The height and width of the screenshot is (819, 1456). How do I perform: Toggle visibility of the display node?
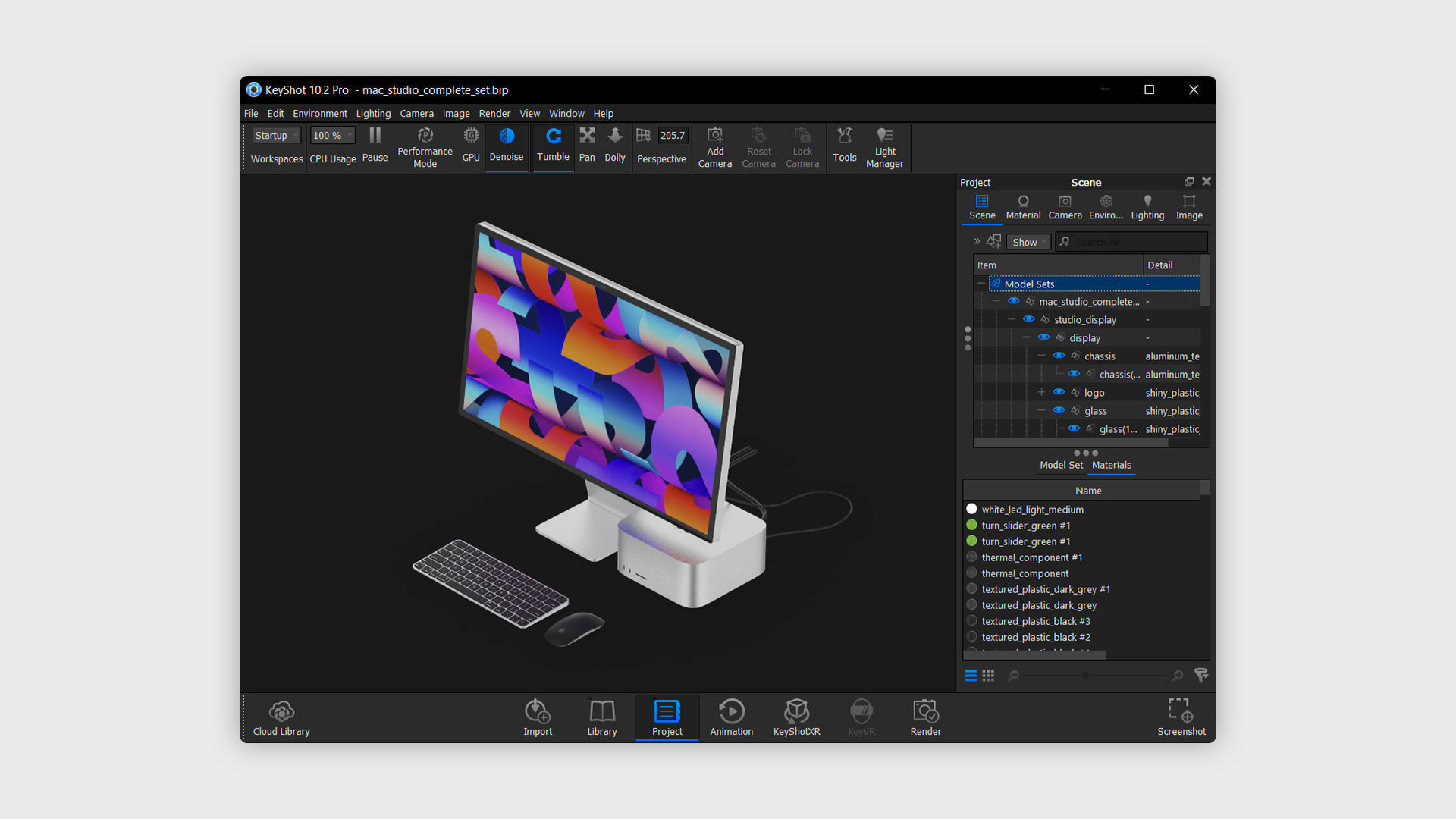pyautogui.click(x=1043, y=337)
